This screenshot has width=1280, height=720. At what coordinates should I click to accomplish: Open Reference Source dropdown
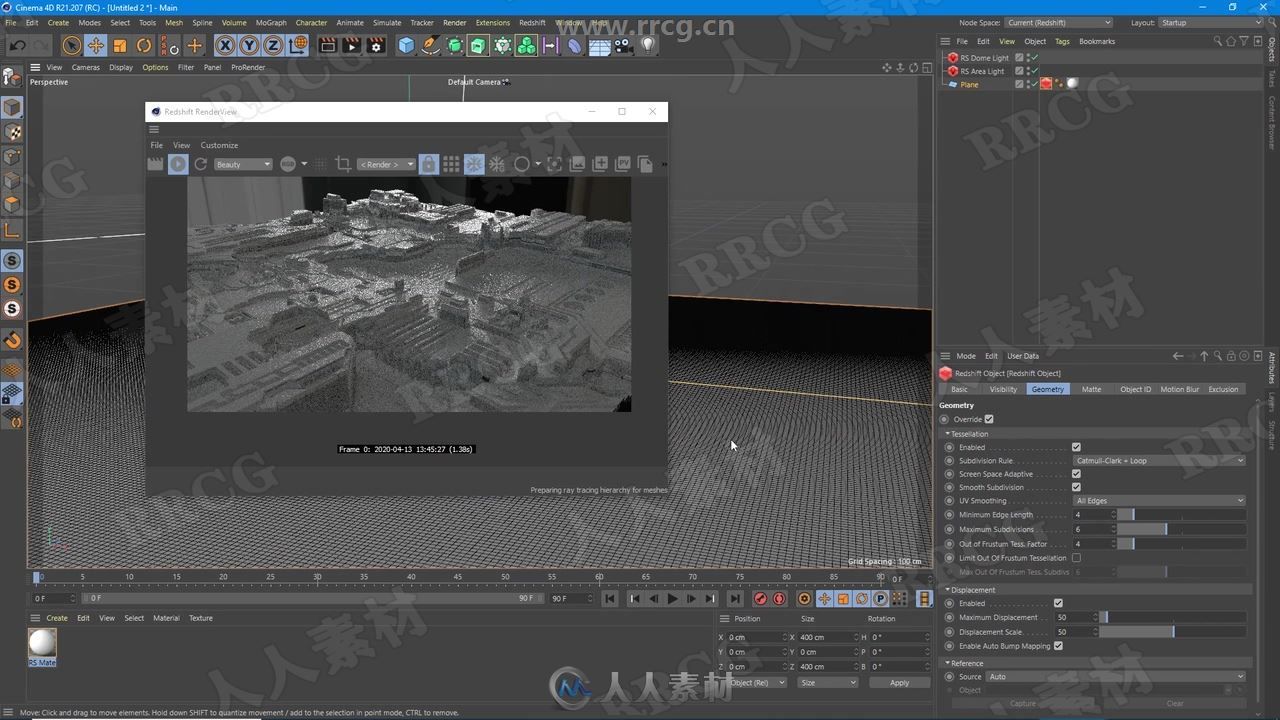pos(1116,677)
